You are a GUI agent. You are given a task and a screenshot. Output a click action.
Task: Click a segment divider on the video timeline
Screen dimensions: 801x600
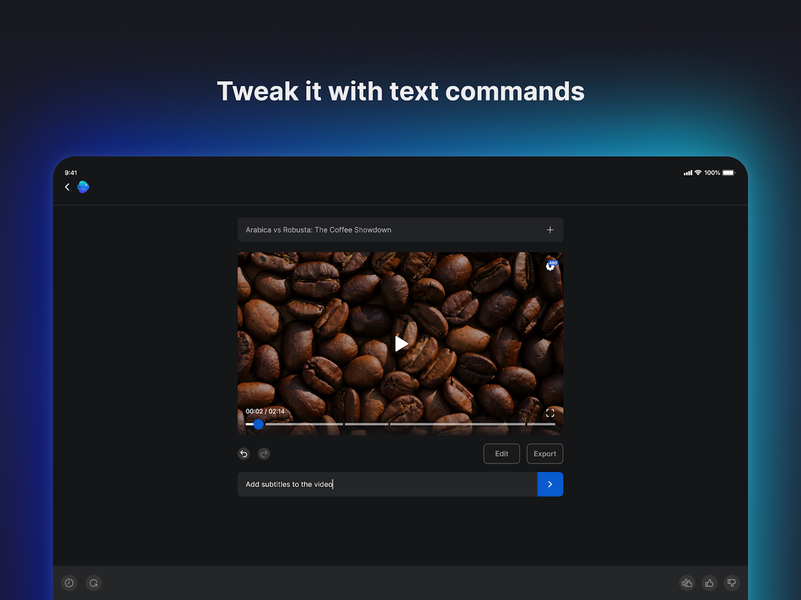(344, 424)
